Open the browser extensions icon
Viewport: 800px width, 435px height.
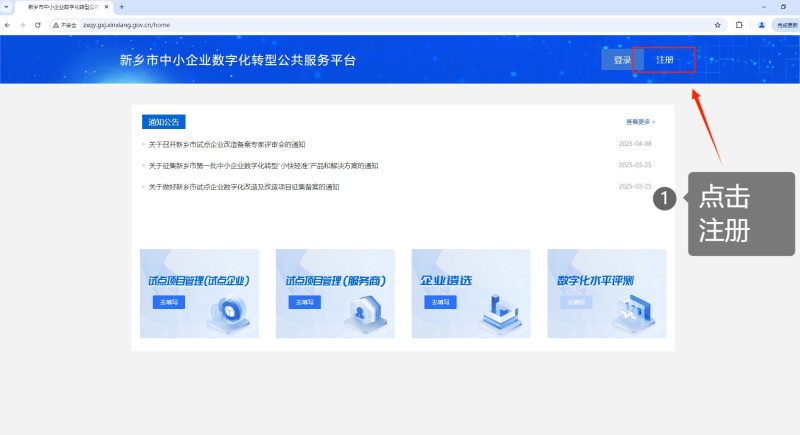739,24
